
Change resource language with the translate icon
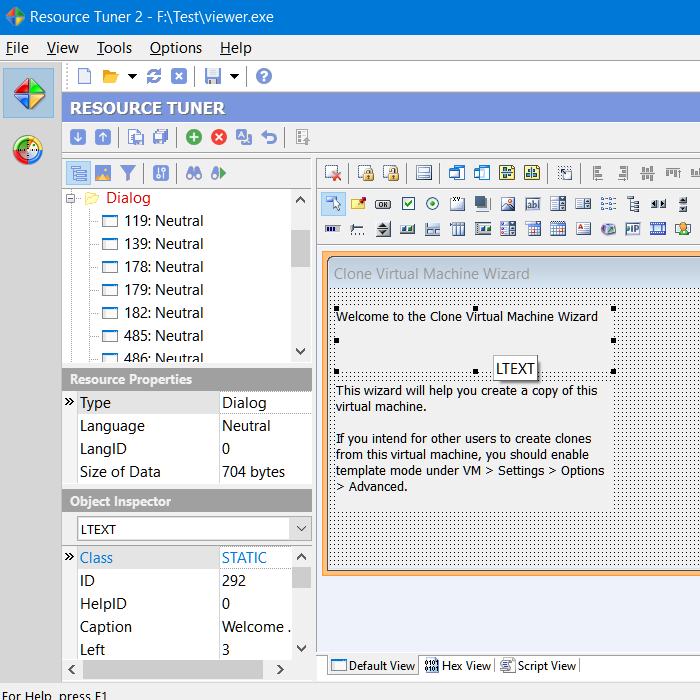244,137
